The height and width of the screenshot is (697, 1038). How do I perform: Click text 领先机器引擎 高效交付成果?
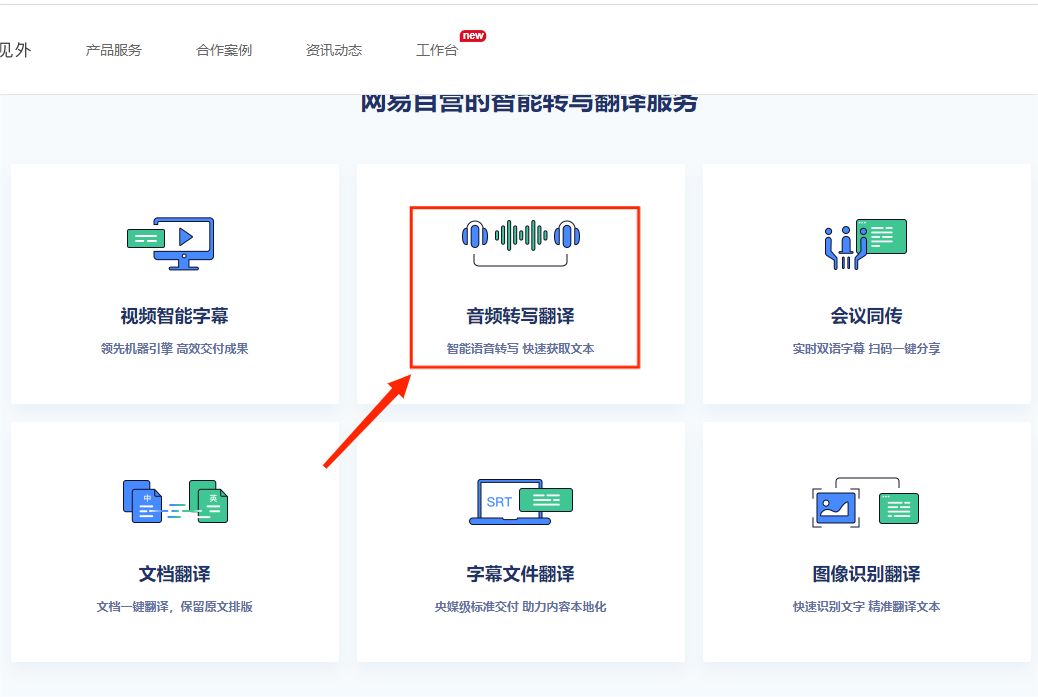174,349
